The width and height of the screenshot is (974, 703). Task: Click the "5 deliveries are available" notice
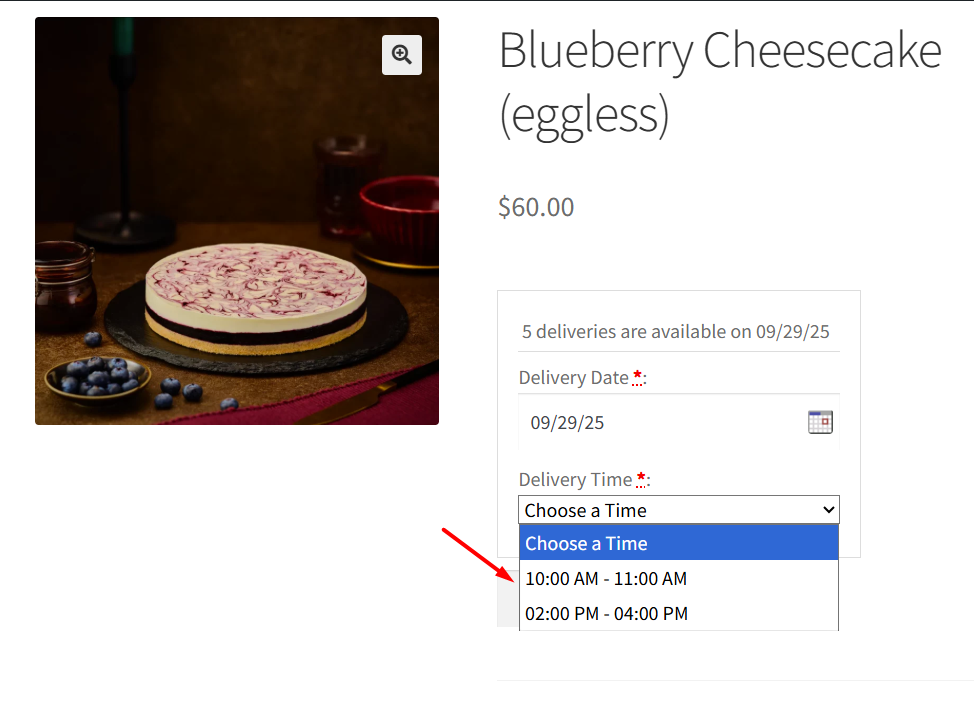pyautogui.click(x=676, y=332)
